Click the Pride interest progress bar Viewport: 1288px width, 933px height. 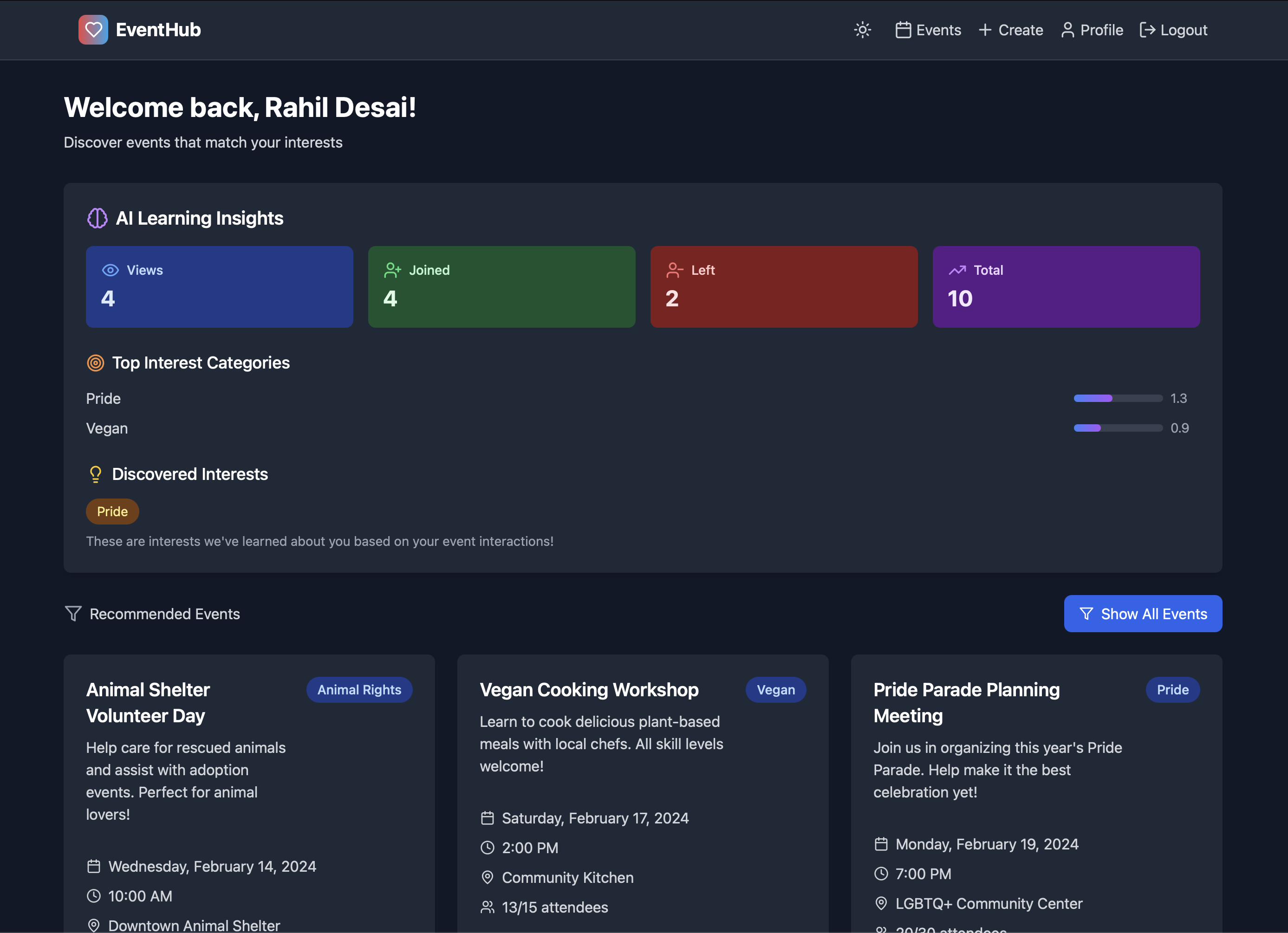(x=1118, y=399)
